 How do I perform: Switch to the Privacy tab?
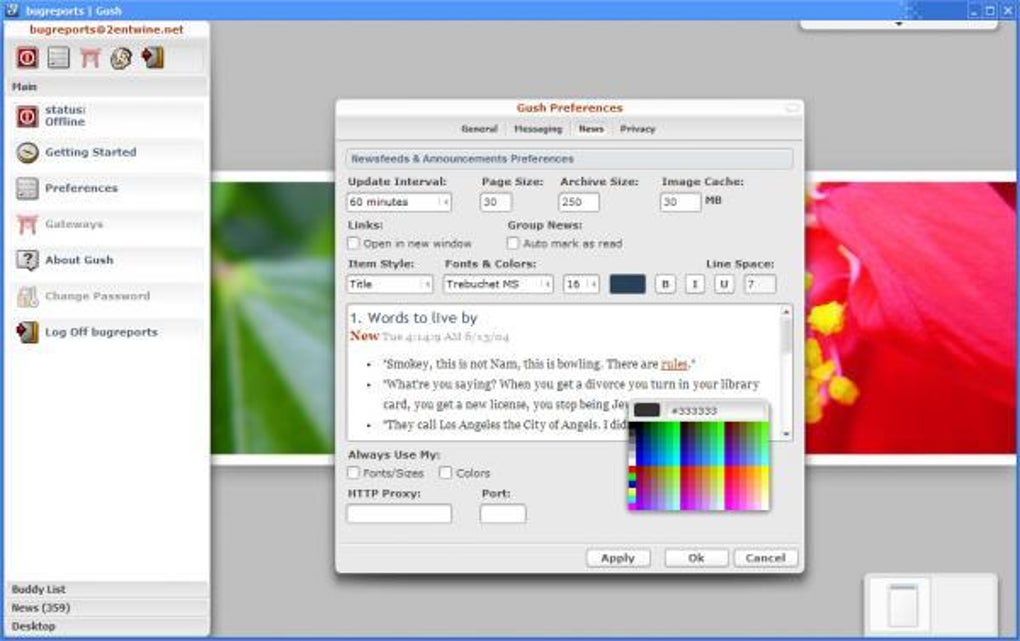pos(638,129)
